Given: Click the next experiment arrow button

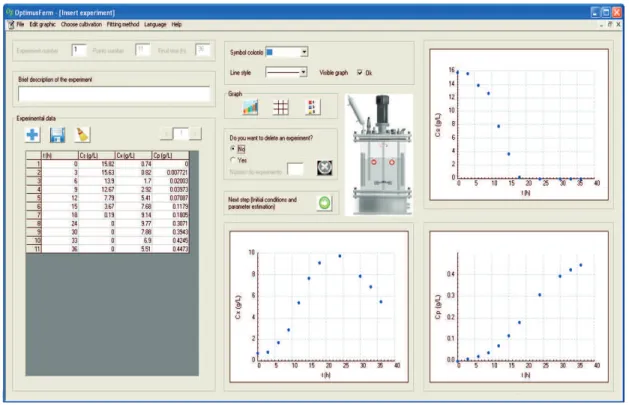Looking at the screenshot, I should [195, 134].
